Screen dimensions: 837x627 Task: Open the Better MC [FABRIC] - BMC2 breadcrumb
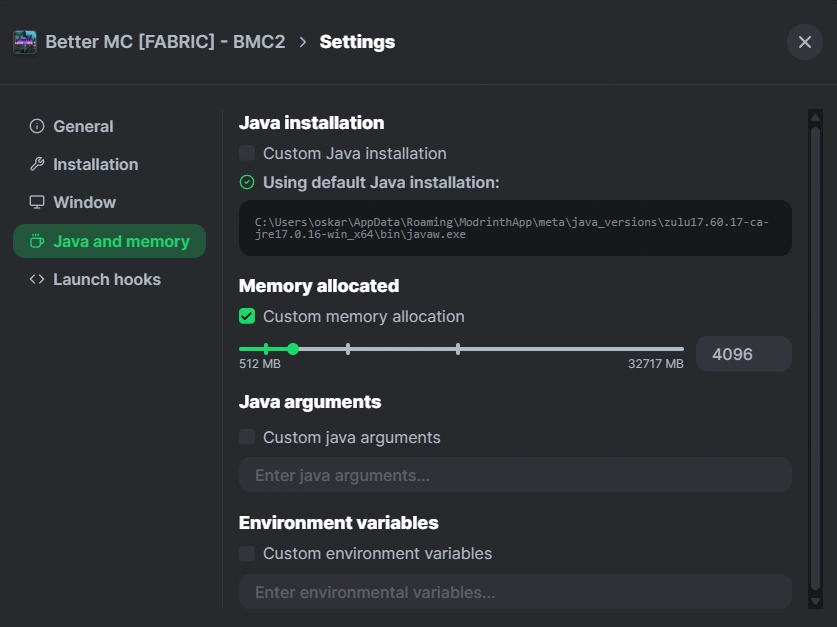[x=165, y=42]
